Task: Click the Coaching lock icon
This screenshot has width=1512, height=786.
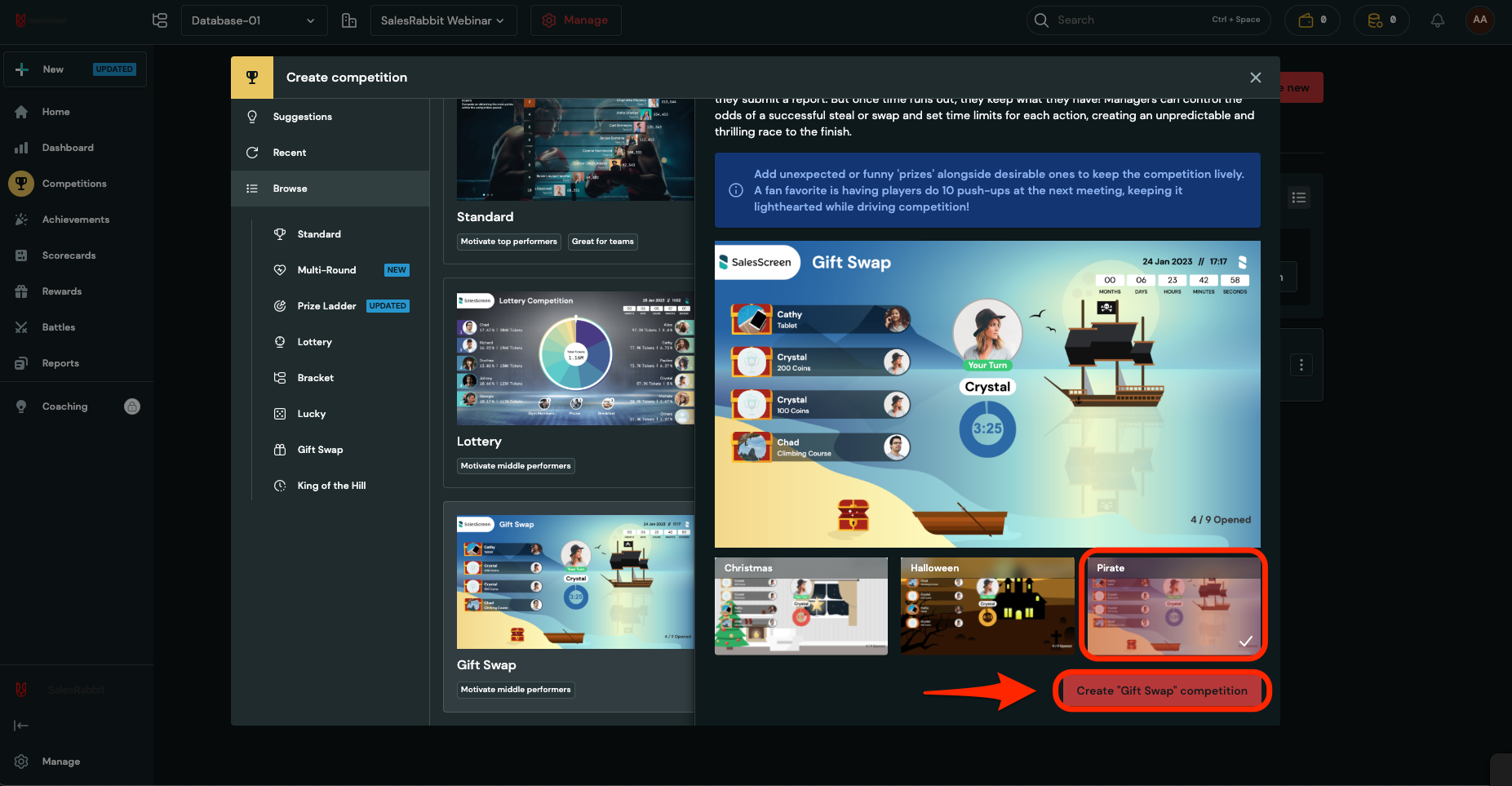Action: coord(132,406)
